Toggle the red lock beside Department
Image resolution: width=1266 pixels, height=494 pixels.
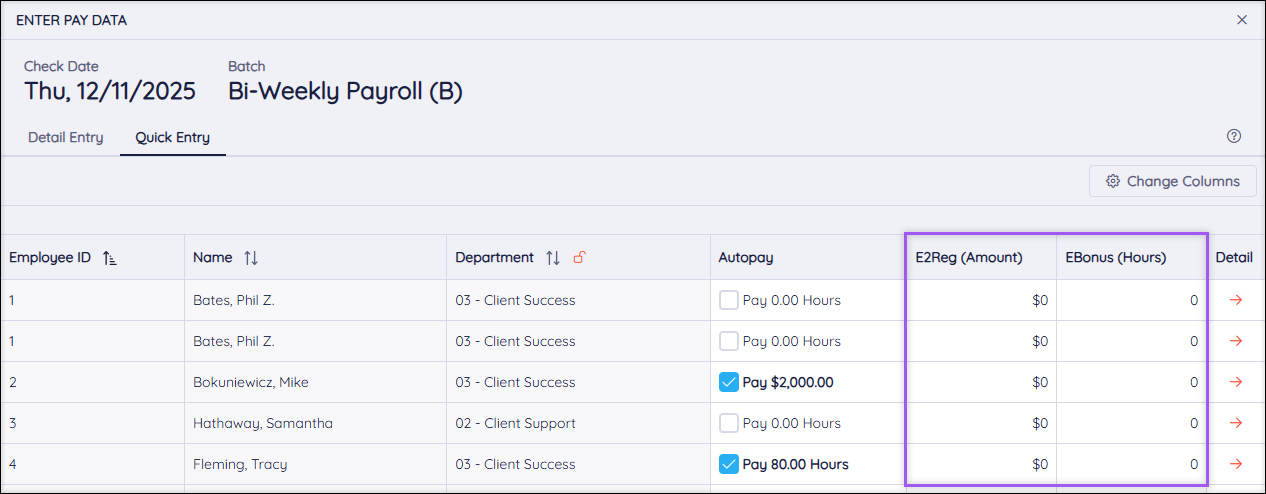coord(579,257)
